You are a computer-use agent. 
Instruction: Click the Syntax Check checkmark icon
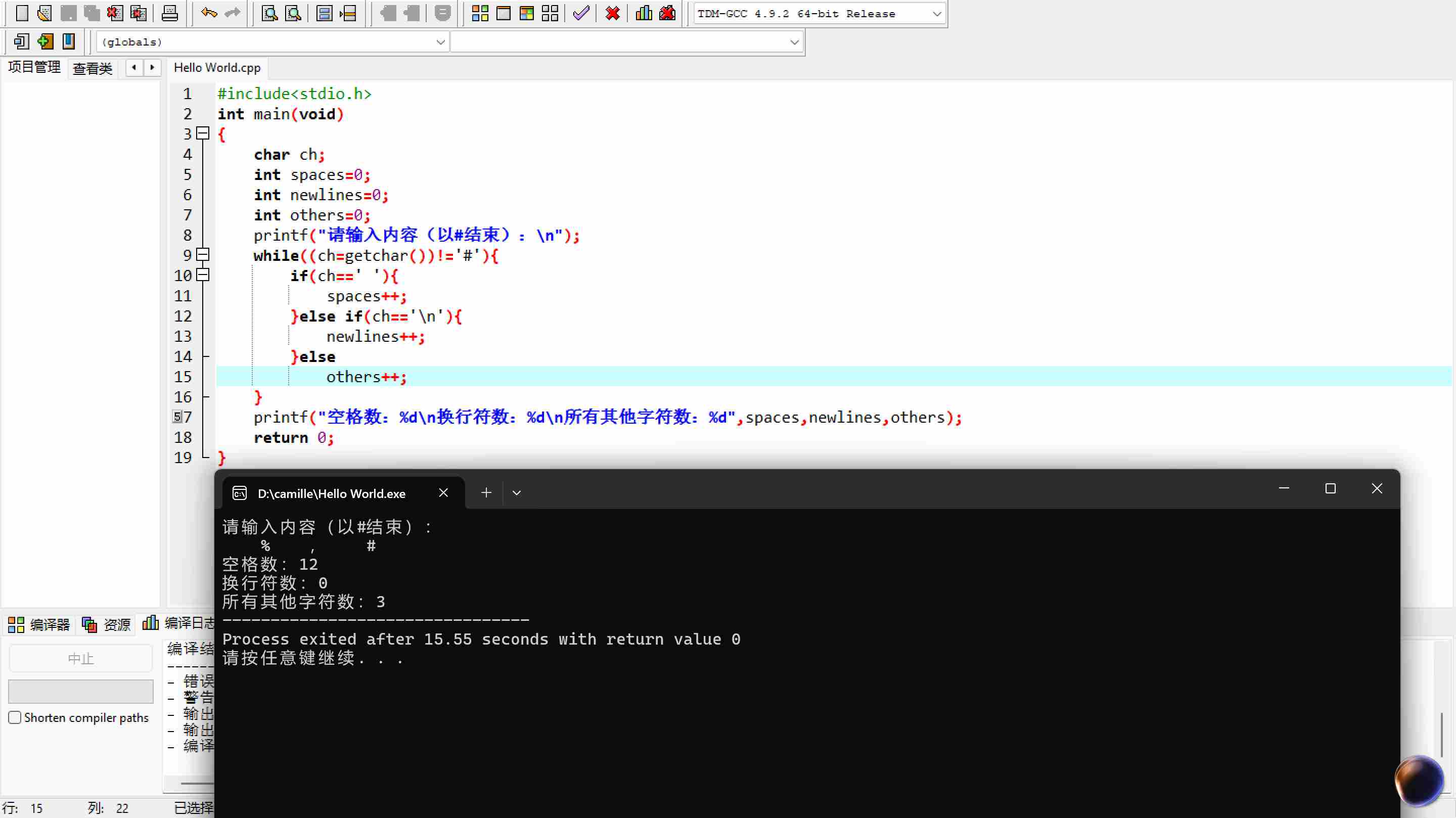(x=580, y=13)
